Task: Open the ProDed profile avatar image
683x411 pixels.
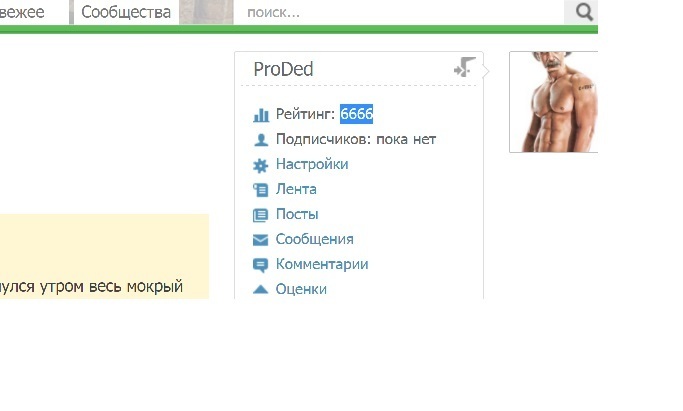Action: 553,102
